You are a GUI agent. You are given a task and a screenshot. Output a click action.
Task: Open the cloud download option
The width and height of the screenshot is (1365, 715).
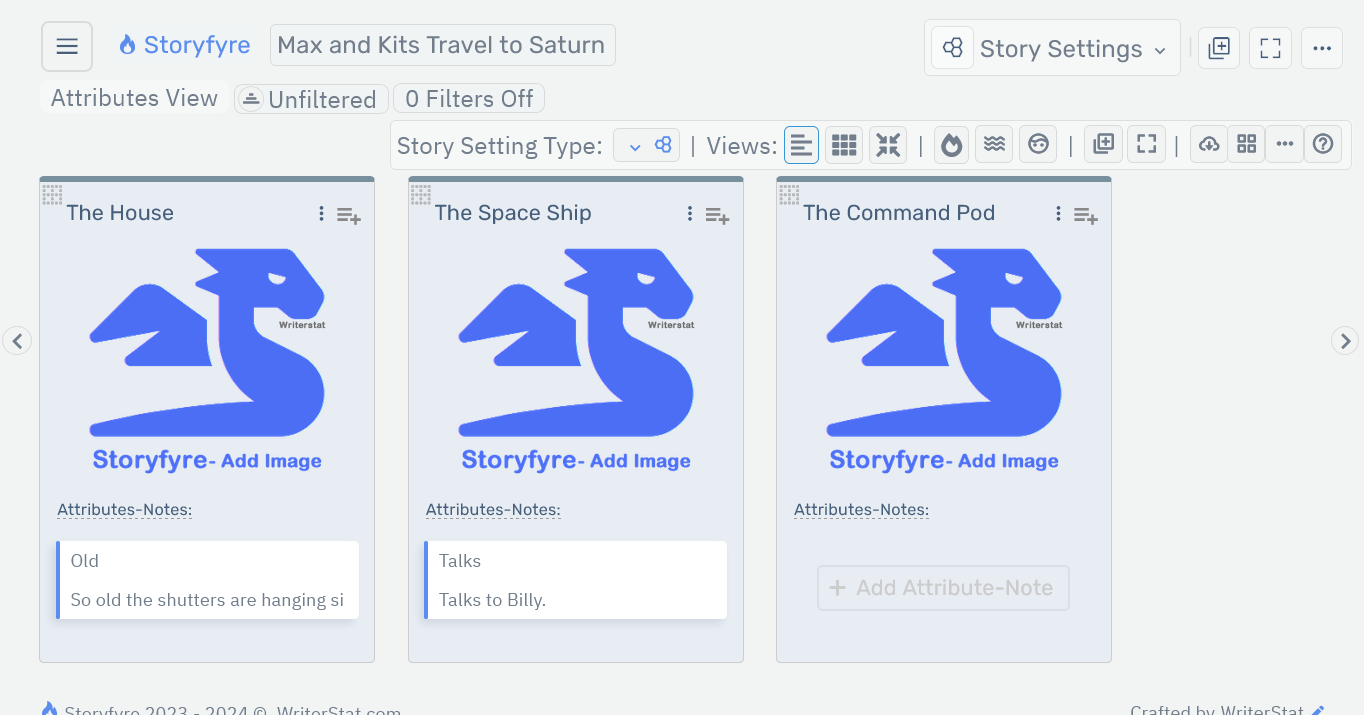pyautogui.click(x=1208, y=144)
